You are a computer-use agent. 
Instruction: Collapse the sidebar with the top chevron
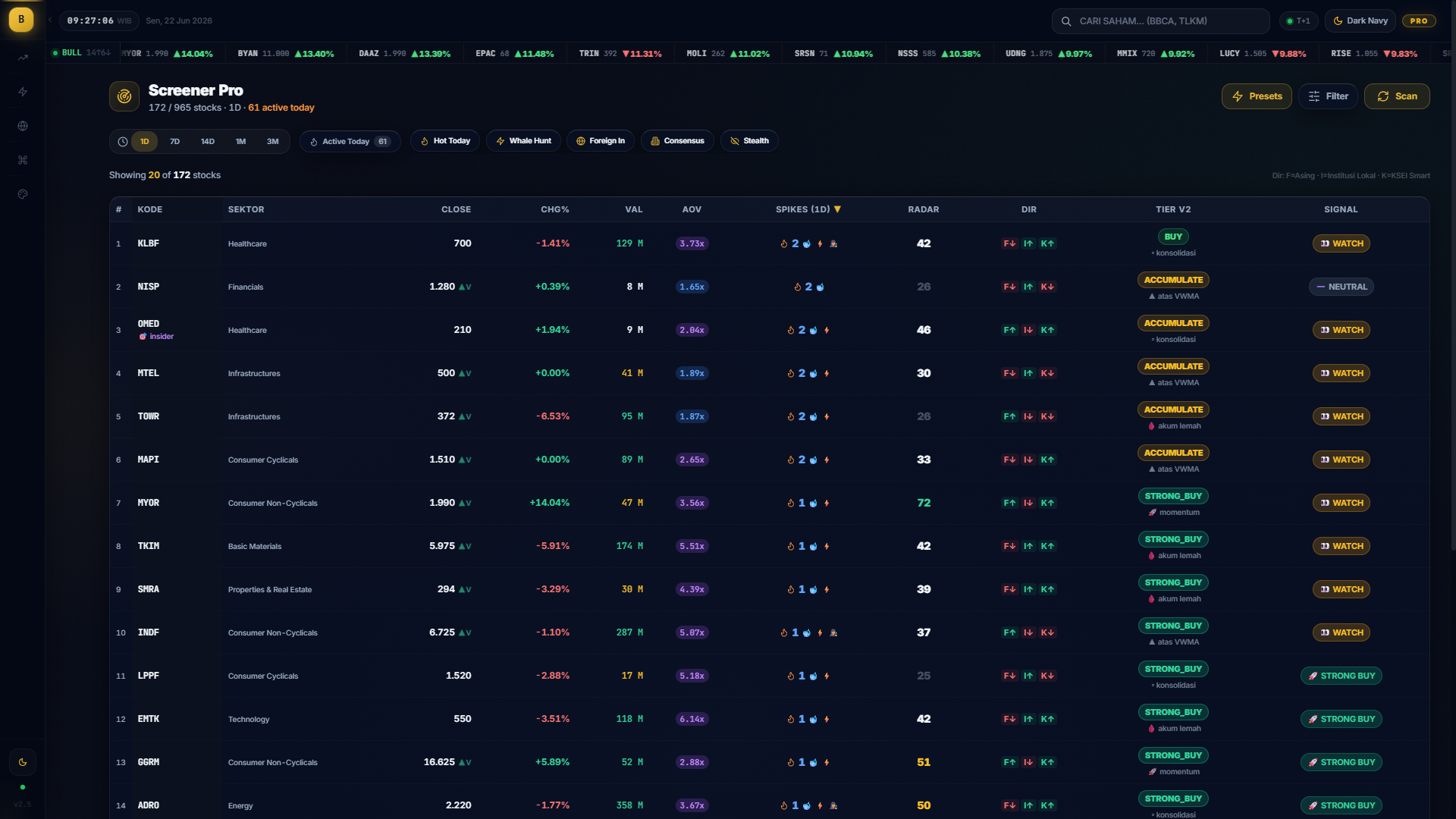click(50, 20)
